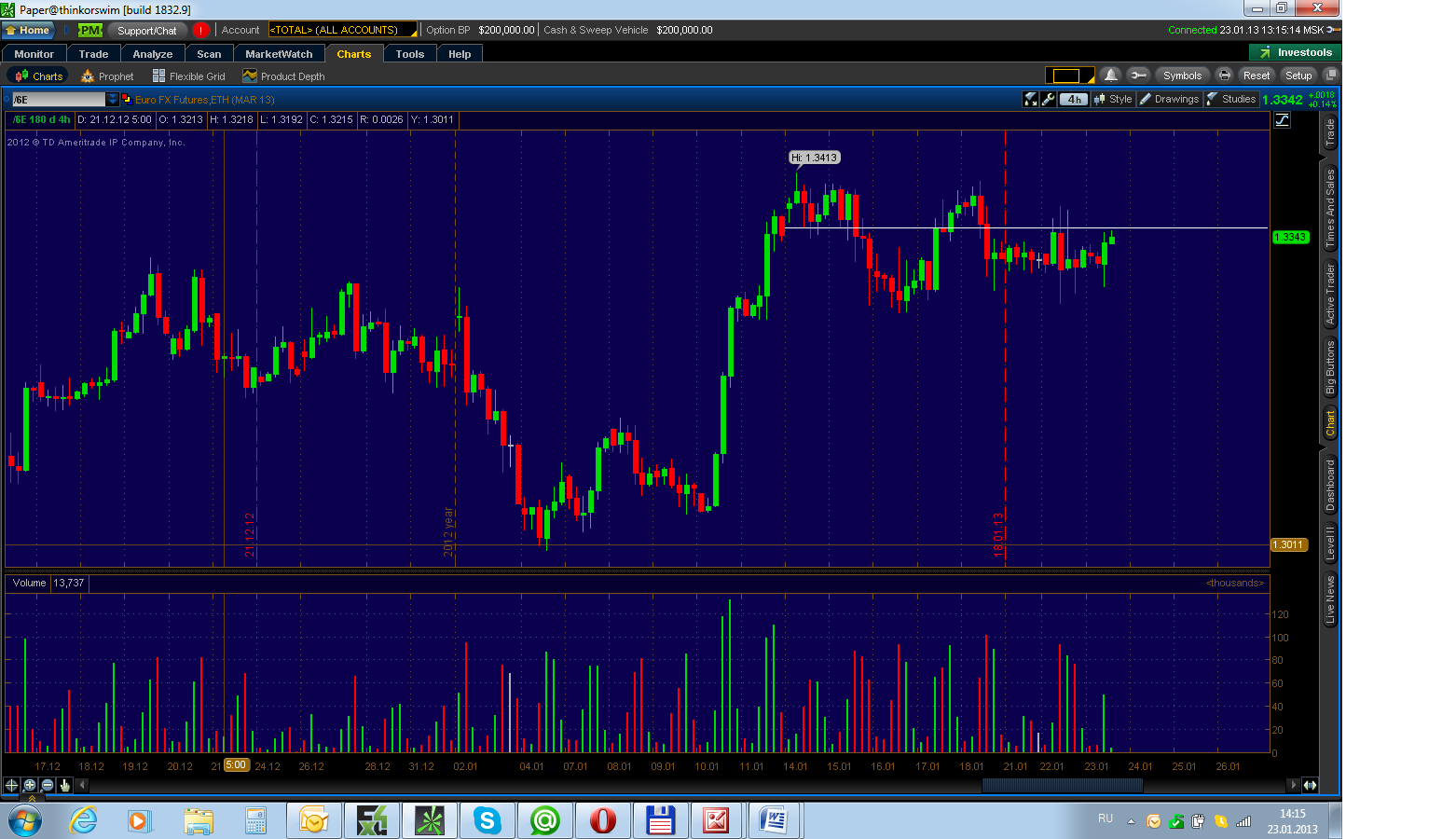Switch to the Analyze tab
This screenshot has height=839, width=1456.
153,54
